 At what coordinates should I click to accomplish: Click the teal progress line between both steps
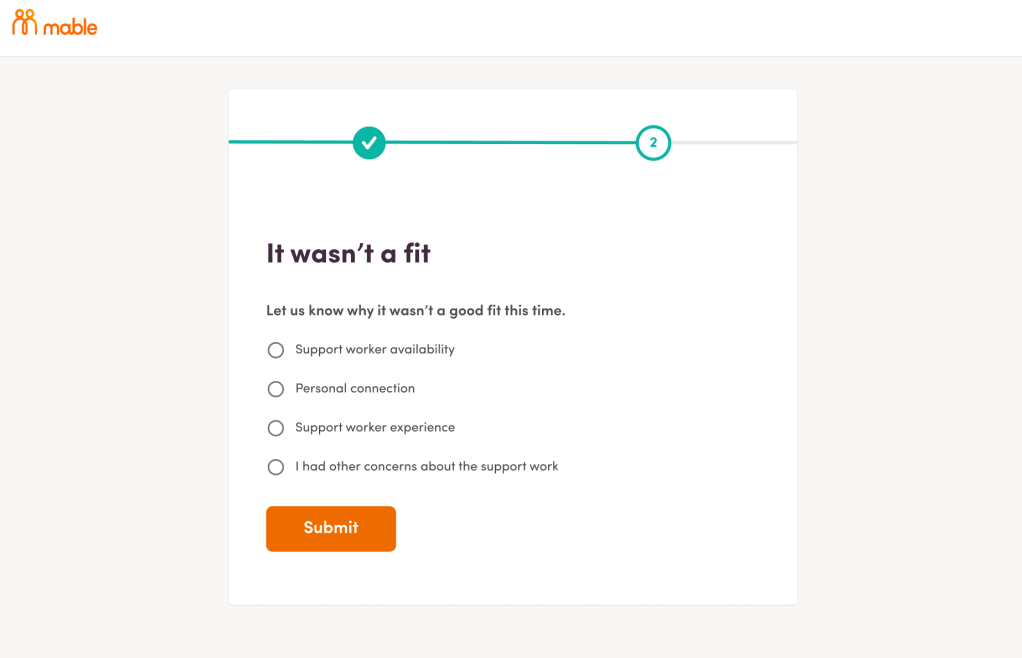(510, 142)
